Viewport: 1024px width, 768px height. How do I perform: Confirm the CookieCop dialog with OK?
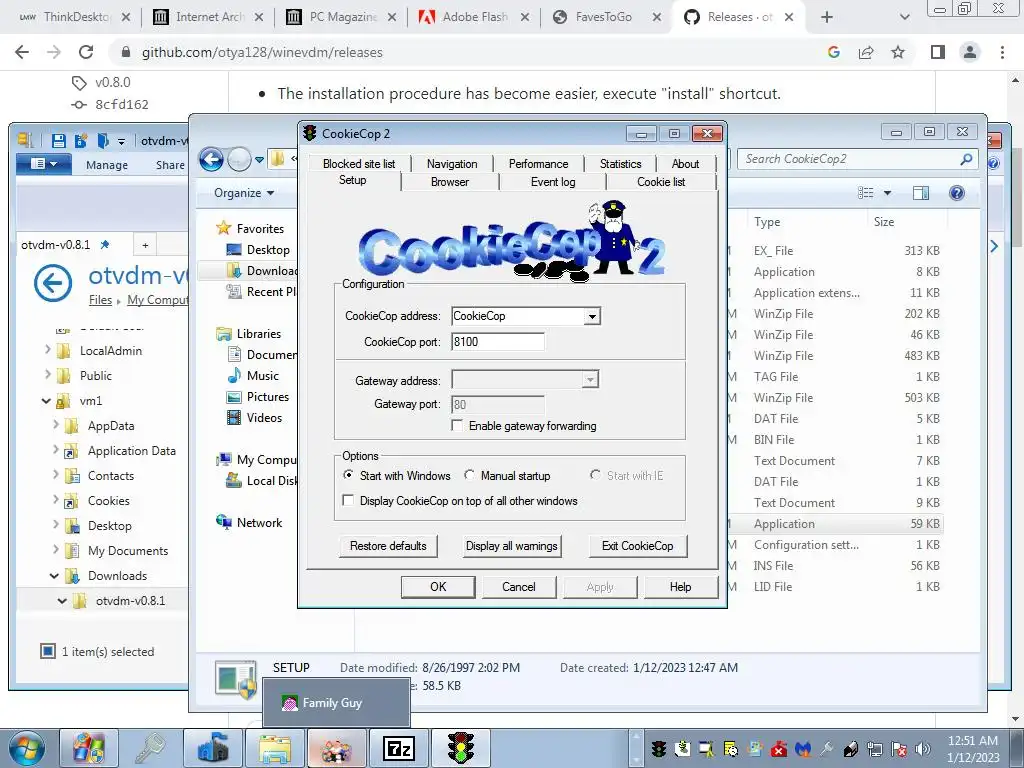[x=438, y=586]
